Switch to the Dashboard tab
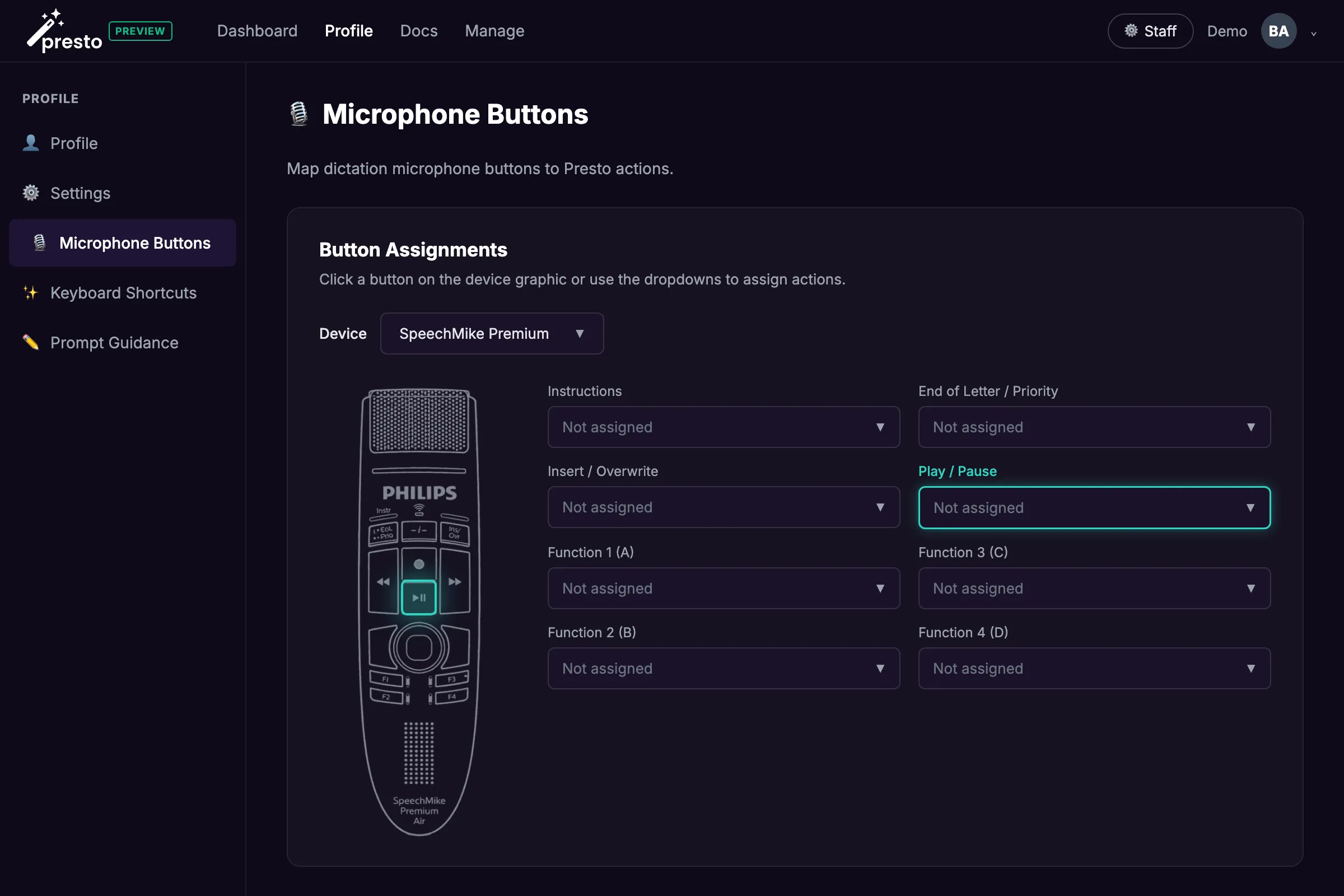This screenshot has height=896, width=1344. coord(256,30)
